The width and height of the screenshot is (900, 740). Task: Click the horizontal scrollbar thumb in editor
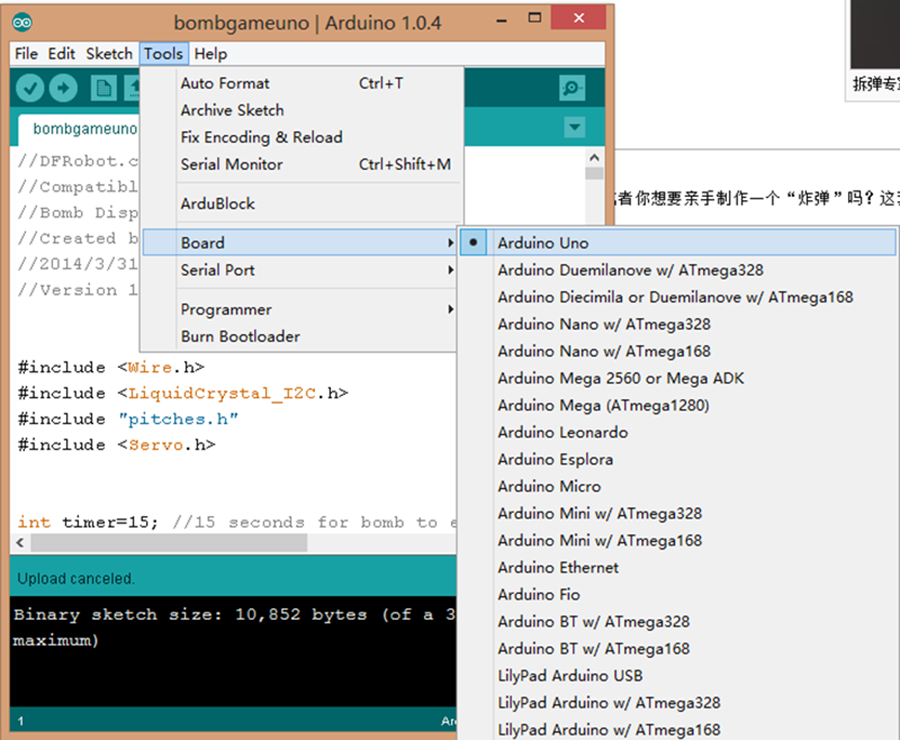(x=169, y=543)
